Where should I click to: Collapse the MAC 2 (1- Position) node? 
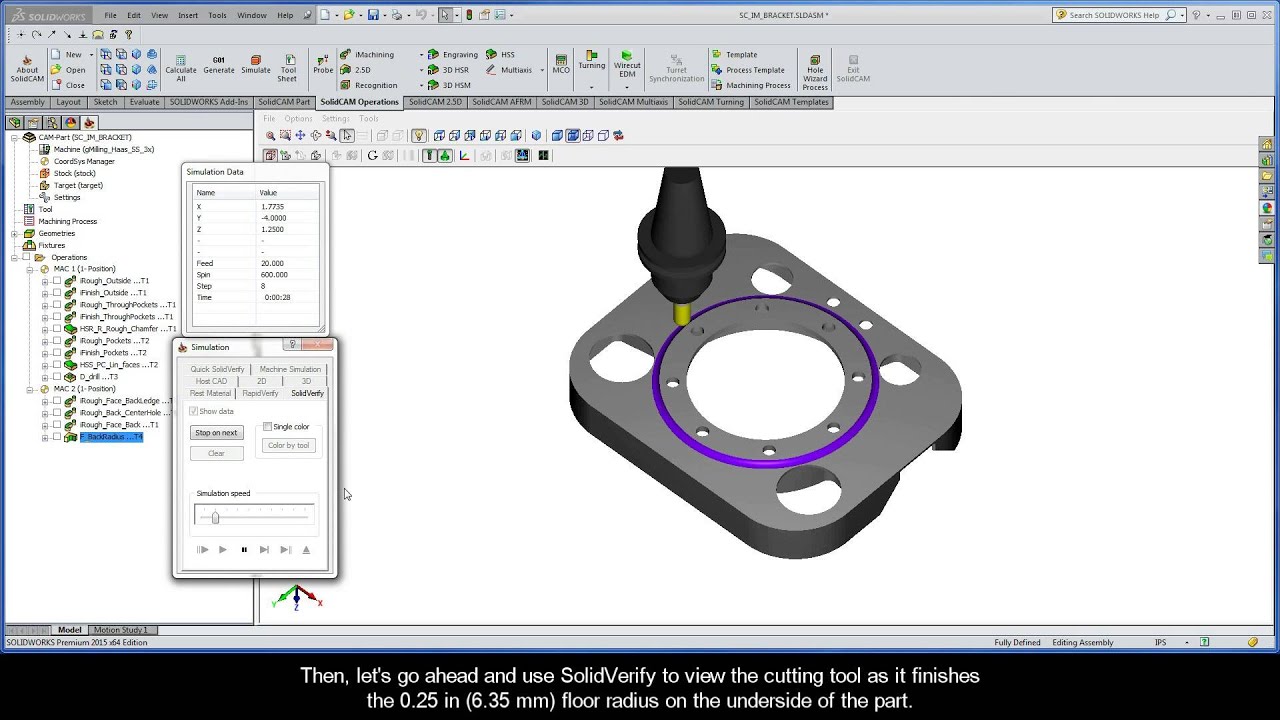point(30,389)
